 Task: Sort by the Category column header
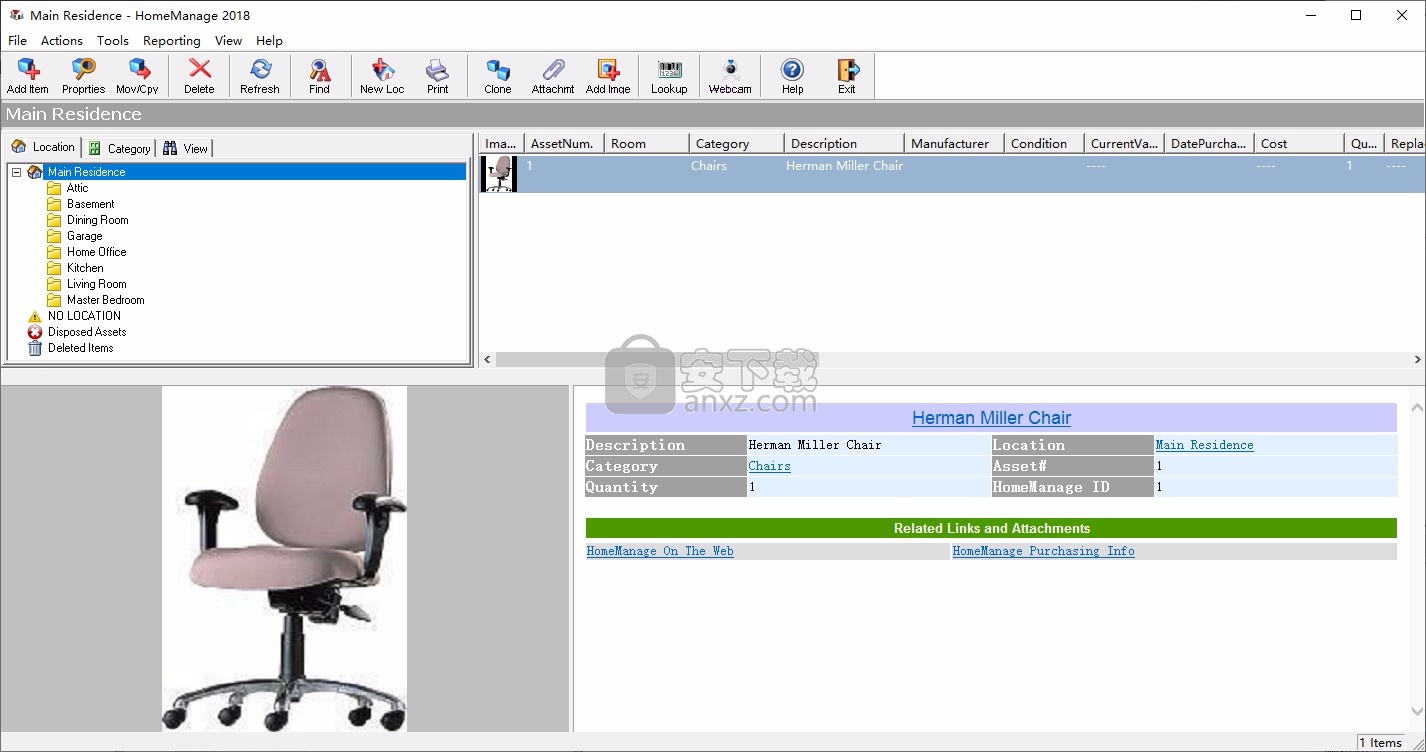(x=737, y=144)
